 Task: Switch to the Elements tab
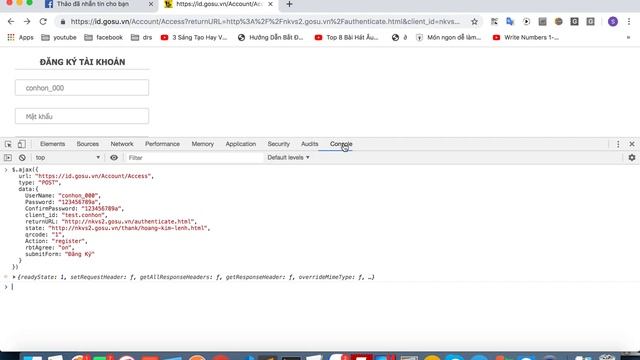coord(52,144)
